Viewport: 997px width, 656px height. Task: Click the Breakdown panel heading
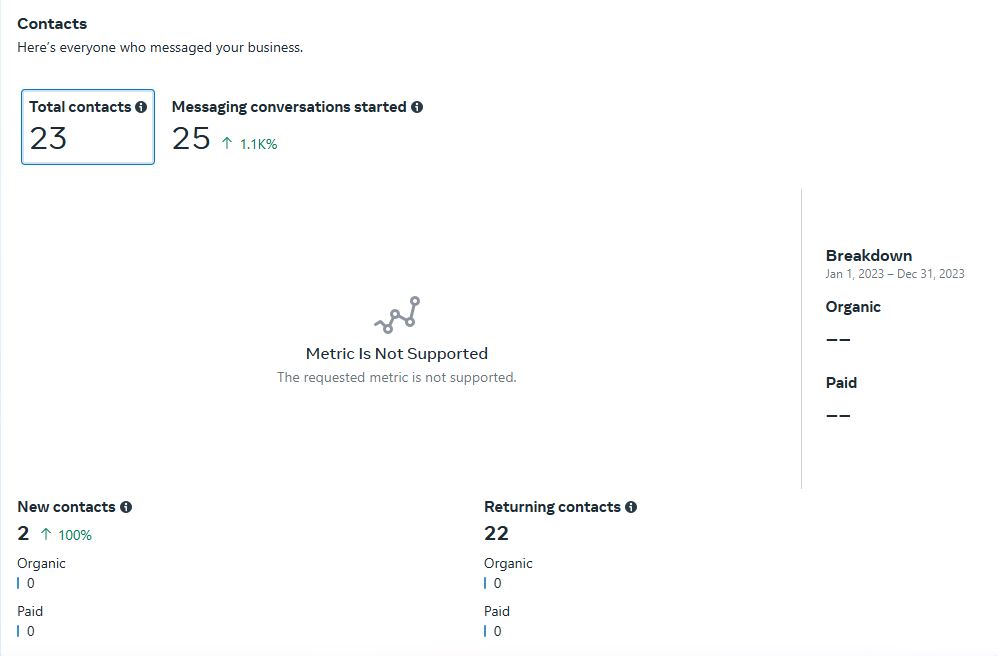(869, 256)
